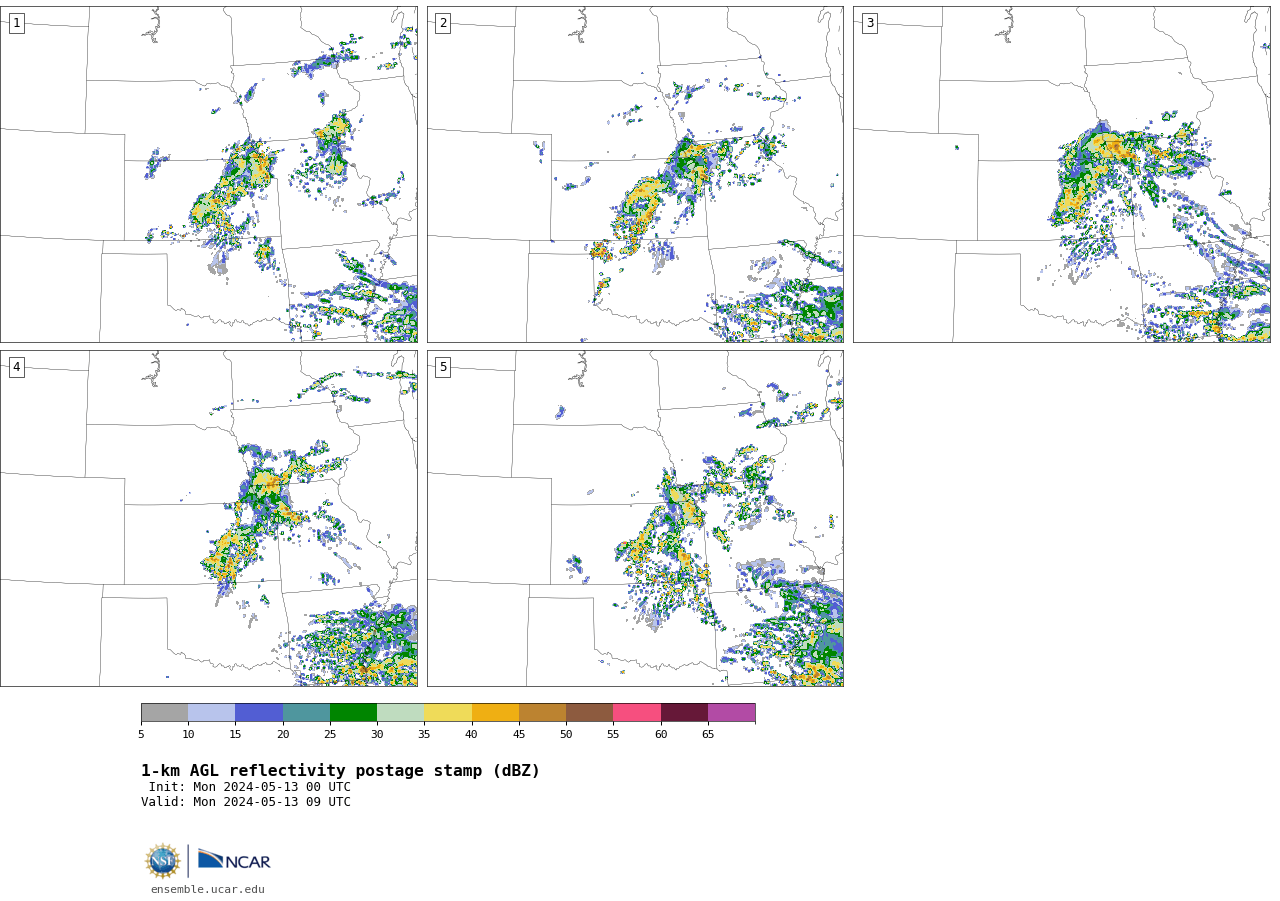Select the gray 5-10 dBZ swatch

coord(165,713)
